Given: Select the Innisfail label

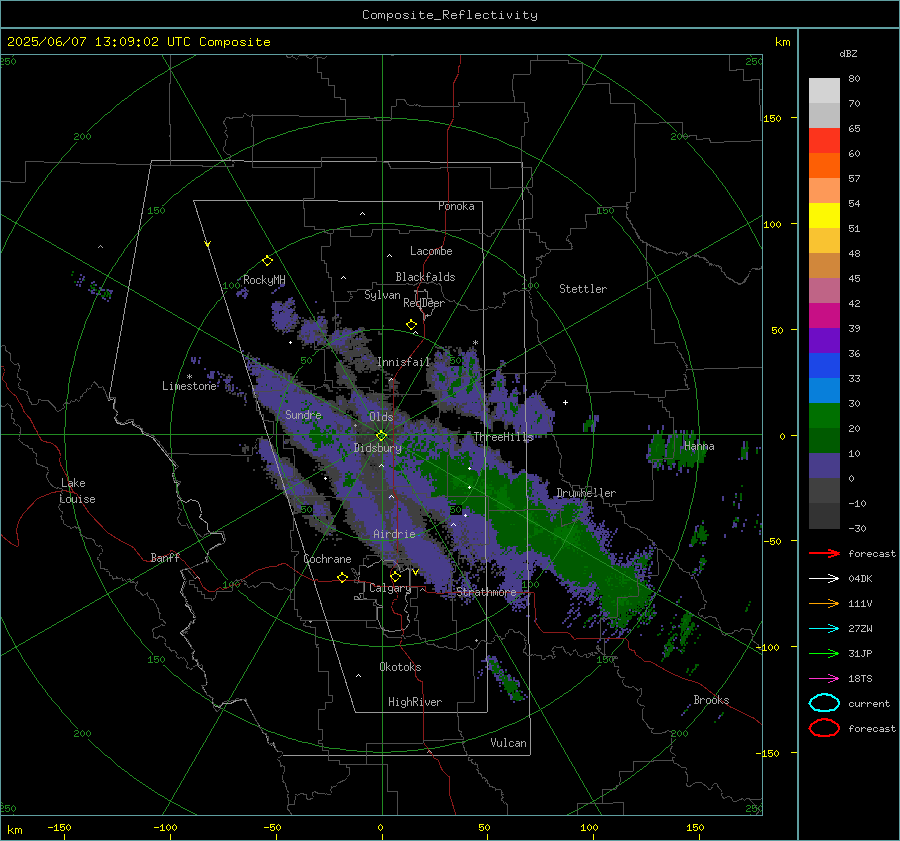Looking at the screenshot, I should point(404,362).
